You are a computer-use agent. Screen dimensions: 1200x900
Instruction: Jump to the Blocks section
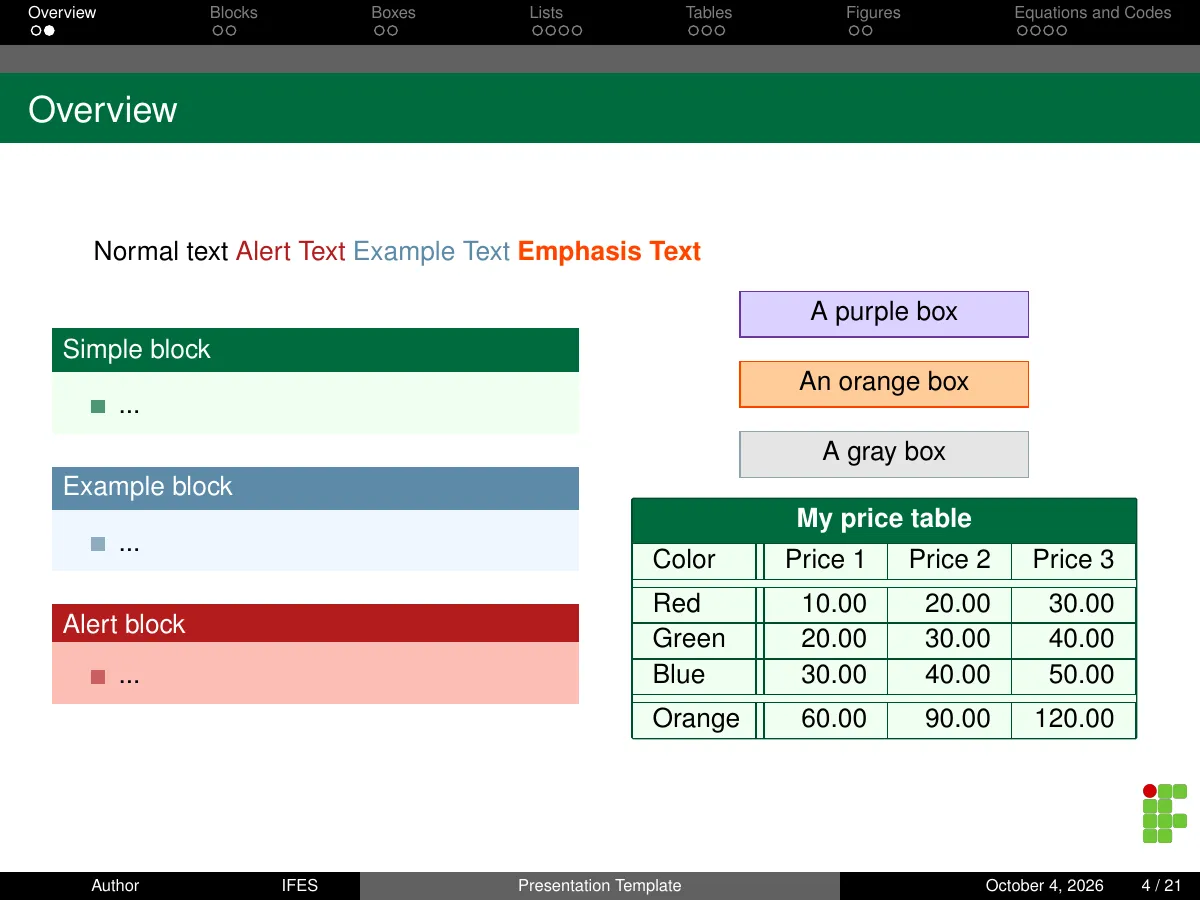(233, 13)
